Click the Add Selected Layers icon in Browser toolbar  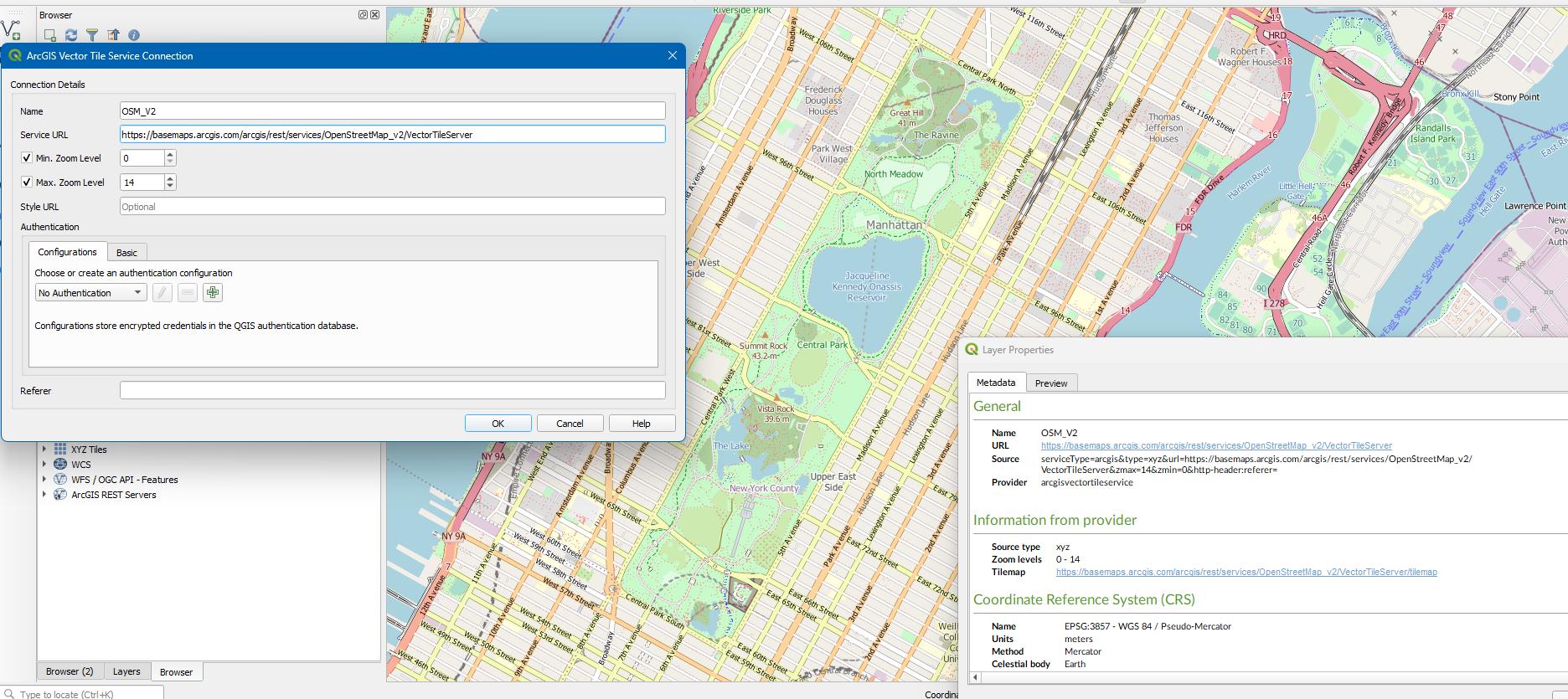tap(50, 35)
